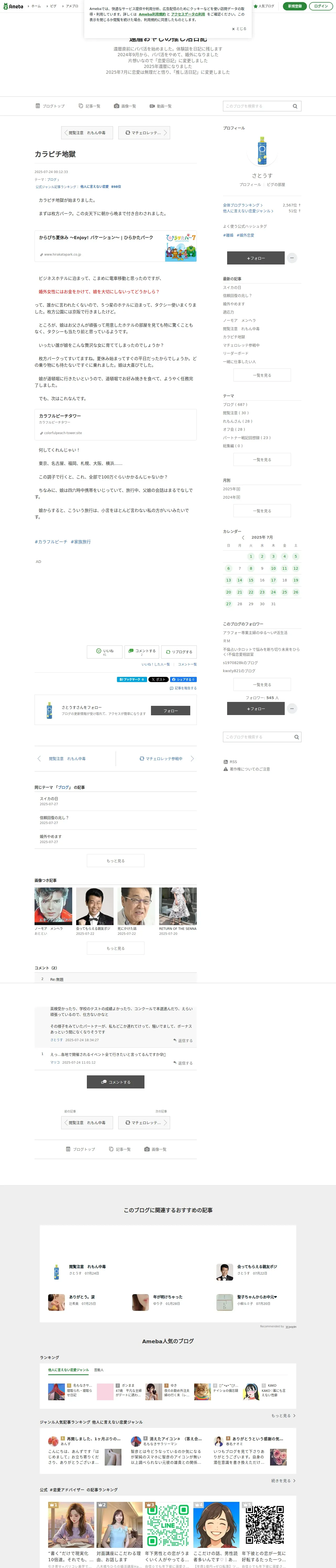The height and width of the screenshot is (1568, 336).
Task: Click 続きを見る under the ジャンル人気記事ランキング list
Action: pyautogui.click(x=284, y=1481)
